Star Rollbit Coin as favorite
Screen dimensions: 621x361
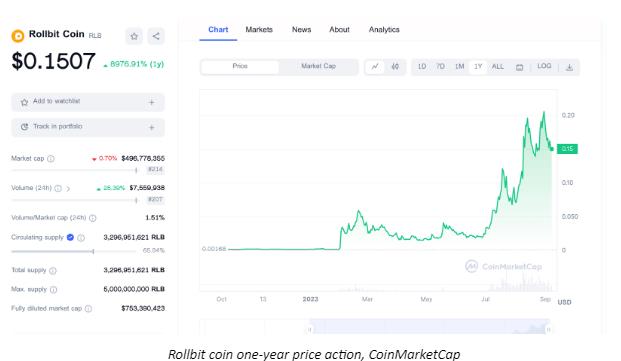pos(134,36)
